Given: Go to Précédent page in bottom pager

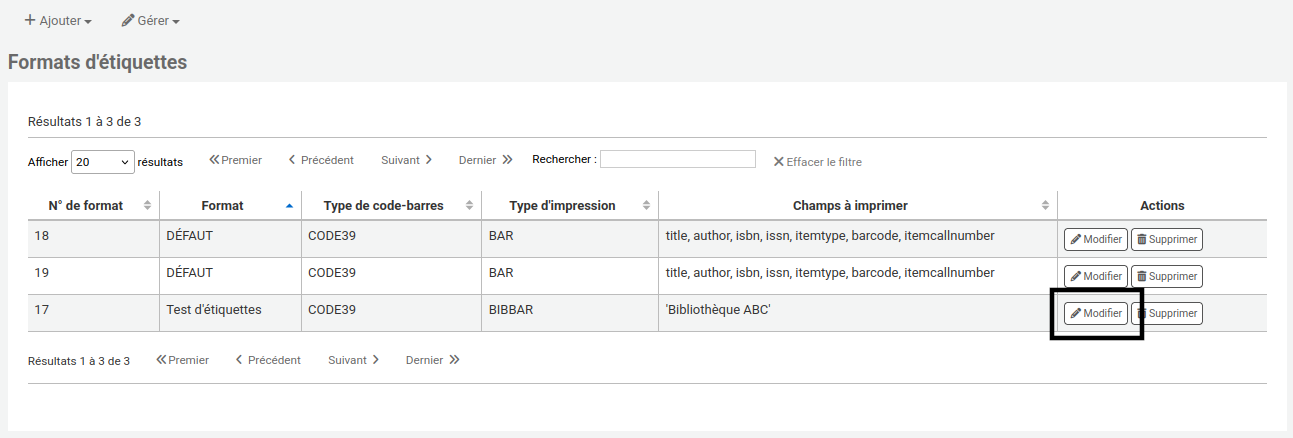Looking at the screenshot, I should 268,360.
